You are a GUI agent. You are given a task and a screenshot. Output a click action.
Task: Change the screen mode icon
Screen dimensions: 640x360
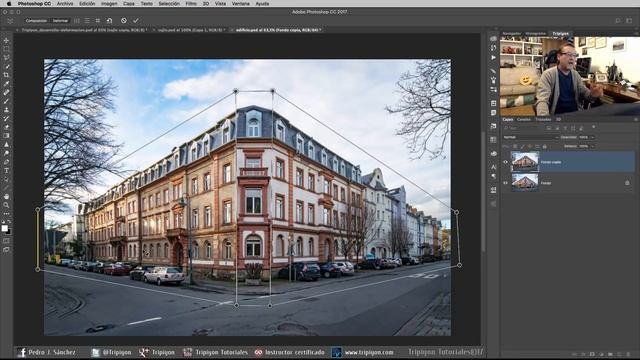[6, 250]
